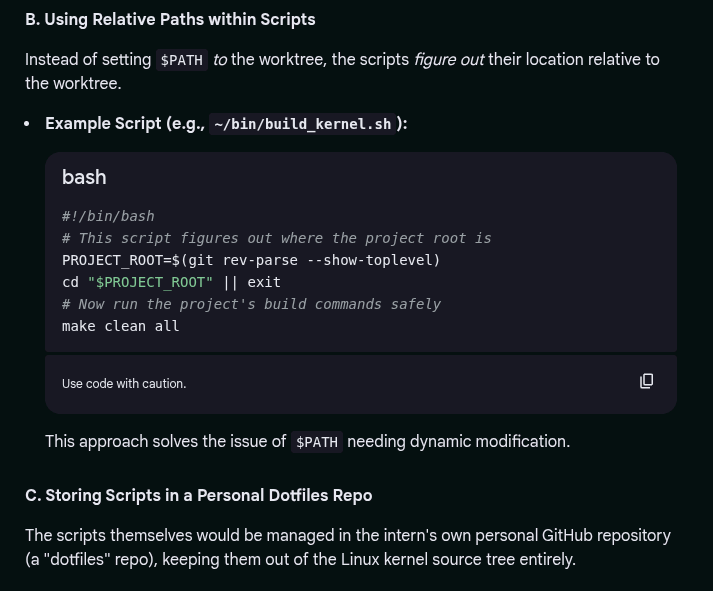Click the 'needing dynamic modification.' sentence end
This screenshot has width=713, height=591.
pos(458,441)
